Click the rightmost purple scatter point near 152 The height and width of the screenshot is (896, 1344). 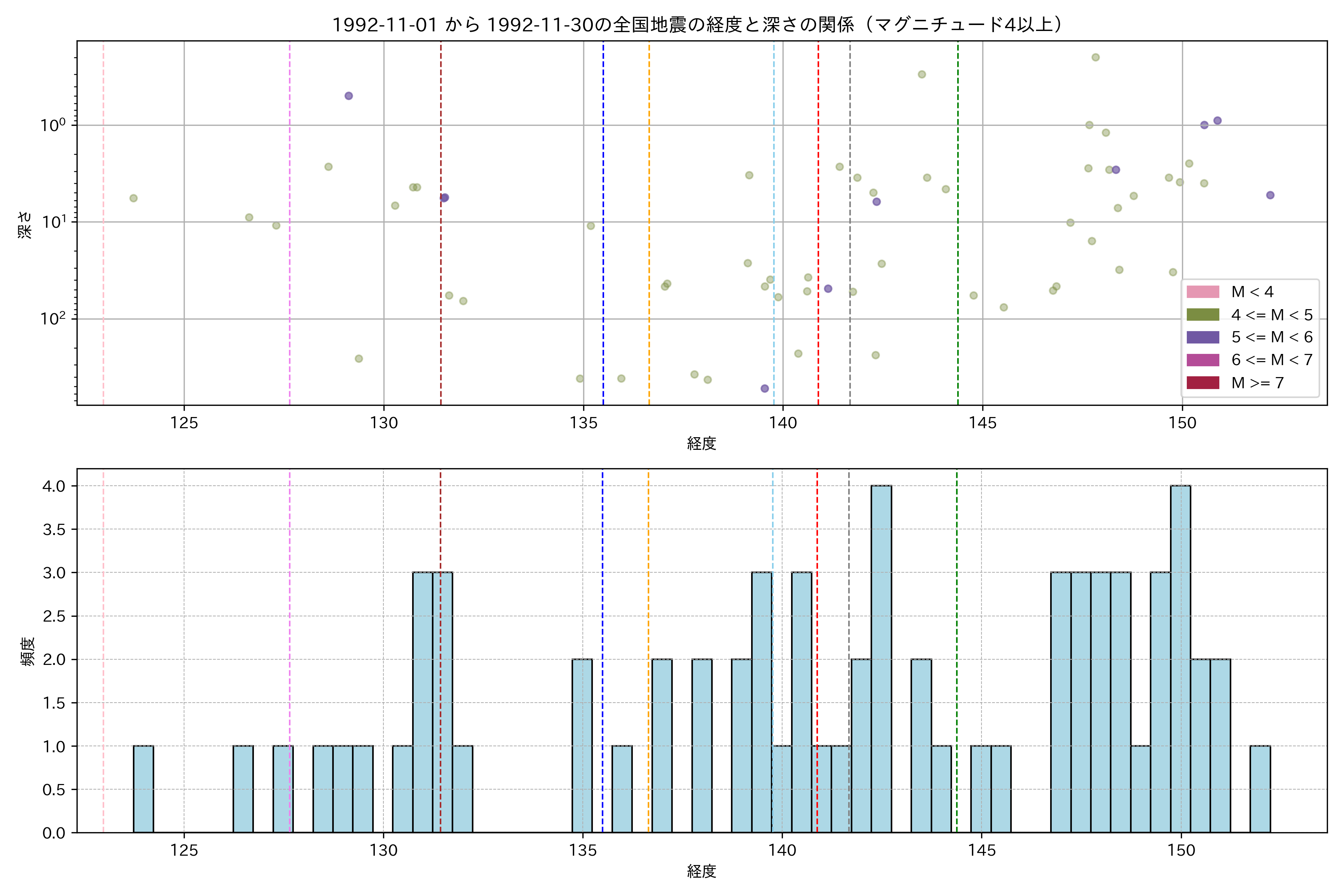point(1270,195)
